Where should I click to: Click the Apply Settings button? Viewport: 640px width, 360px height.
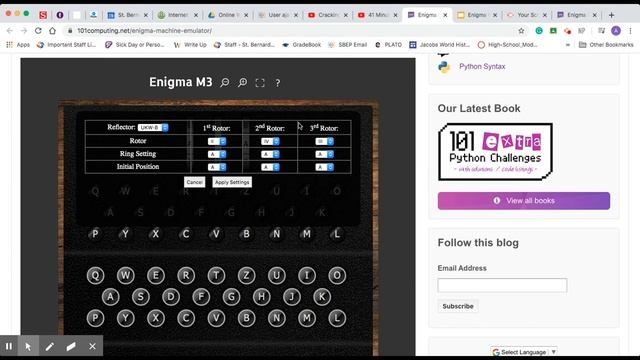pyautogui.click(x=232, y=182)
